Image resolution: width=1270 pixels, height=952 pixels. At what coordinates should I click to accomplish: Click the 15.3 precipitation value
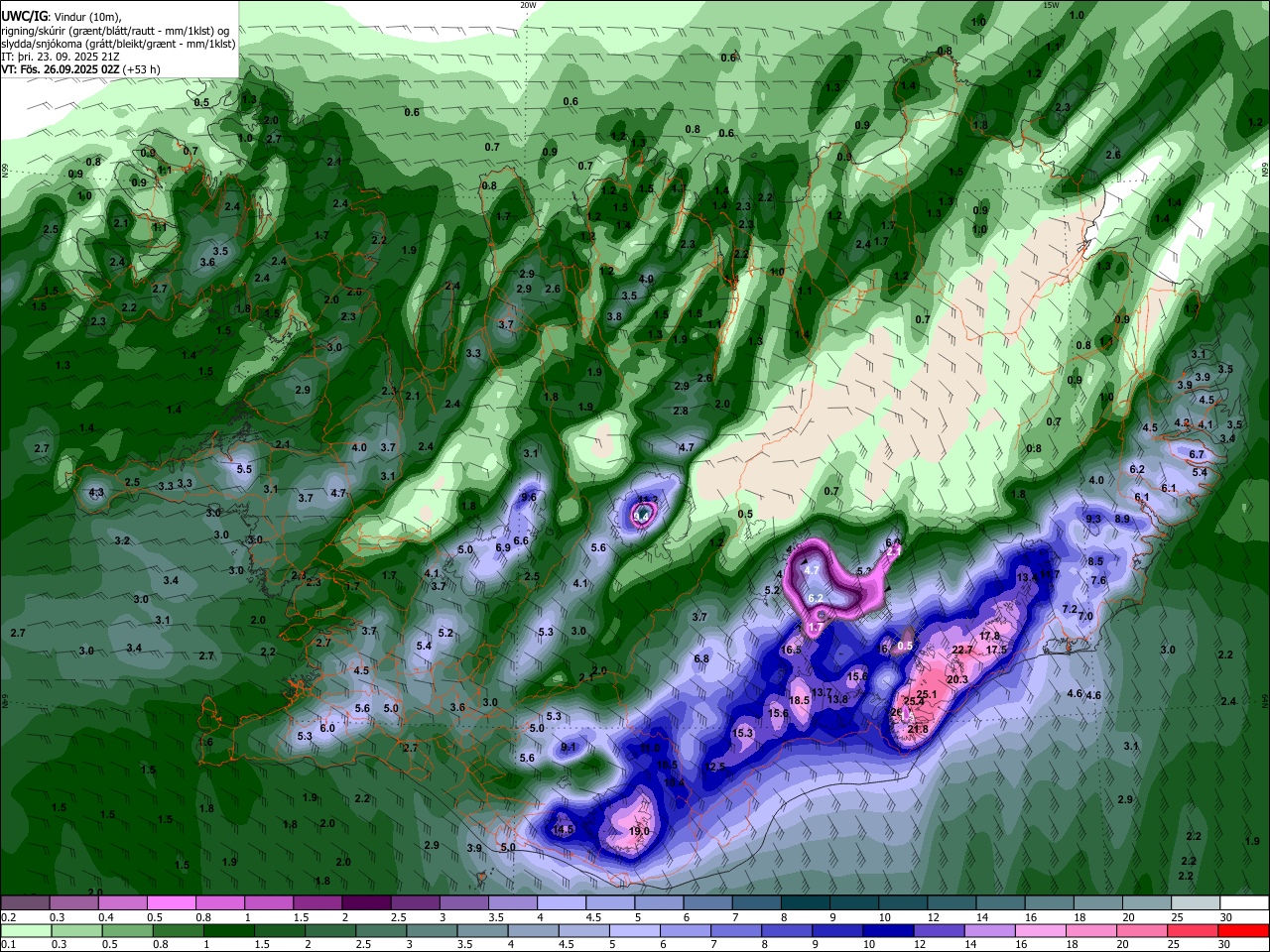click(x=743, y=734)
